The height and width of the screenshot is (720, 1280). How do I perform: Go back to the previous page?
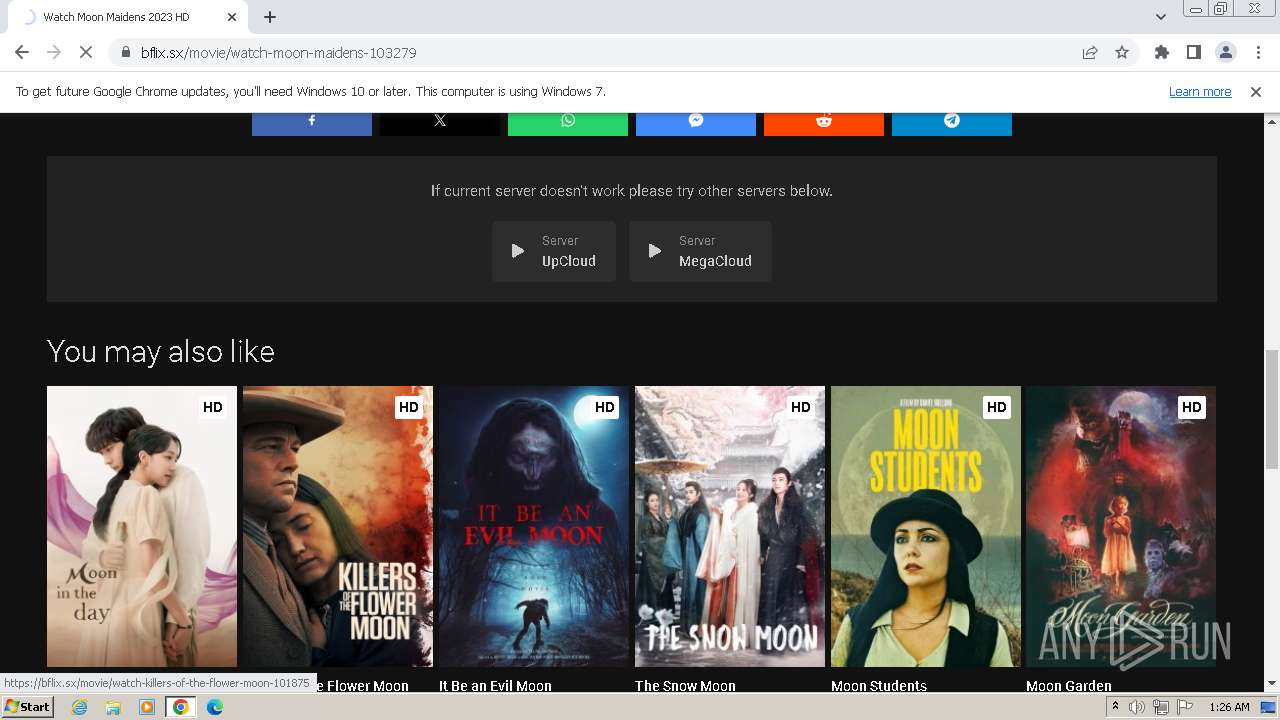22,52
